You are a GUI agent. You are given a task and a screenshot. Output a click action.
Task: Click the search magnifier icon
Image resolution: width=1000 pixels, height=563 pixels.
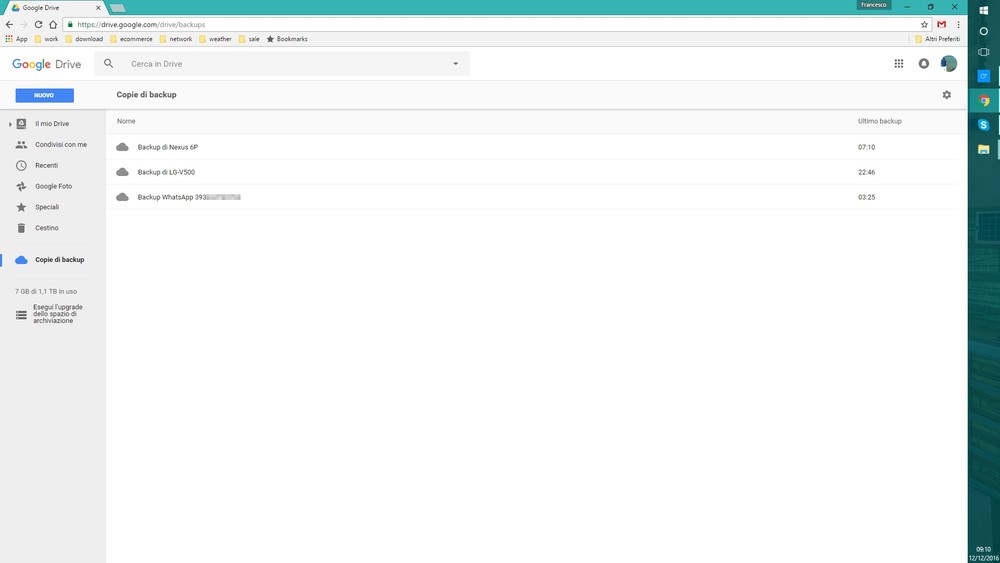(x=108, y=63)
